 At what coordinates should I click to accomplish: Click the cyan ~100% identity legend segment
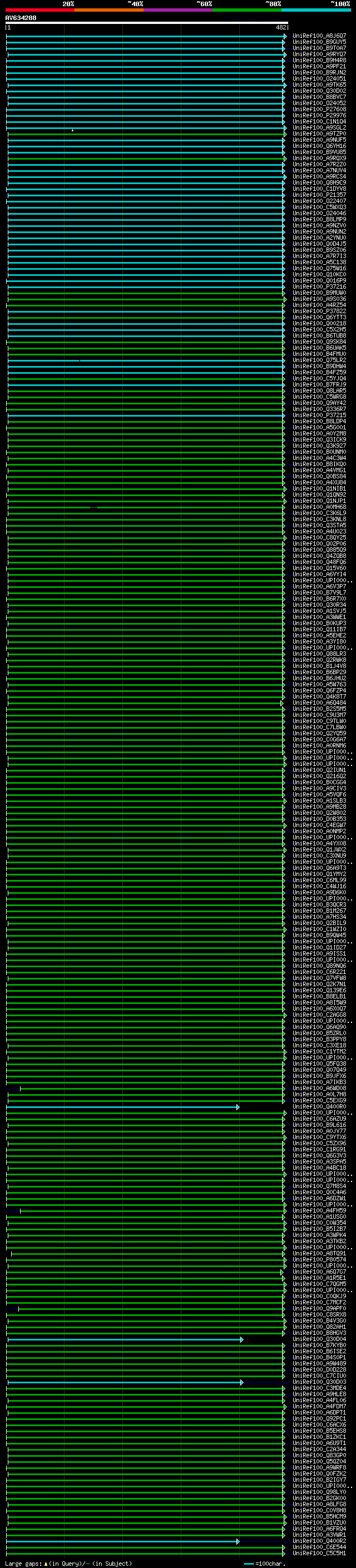pos(317,10)
